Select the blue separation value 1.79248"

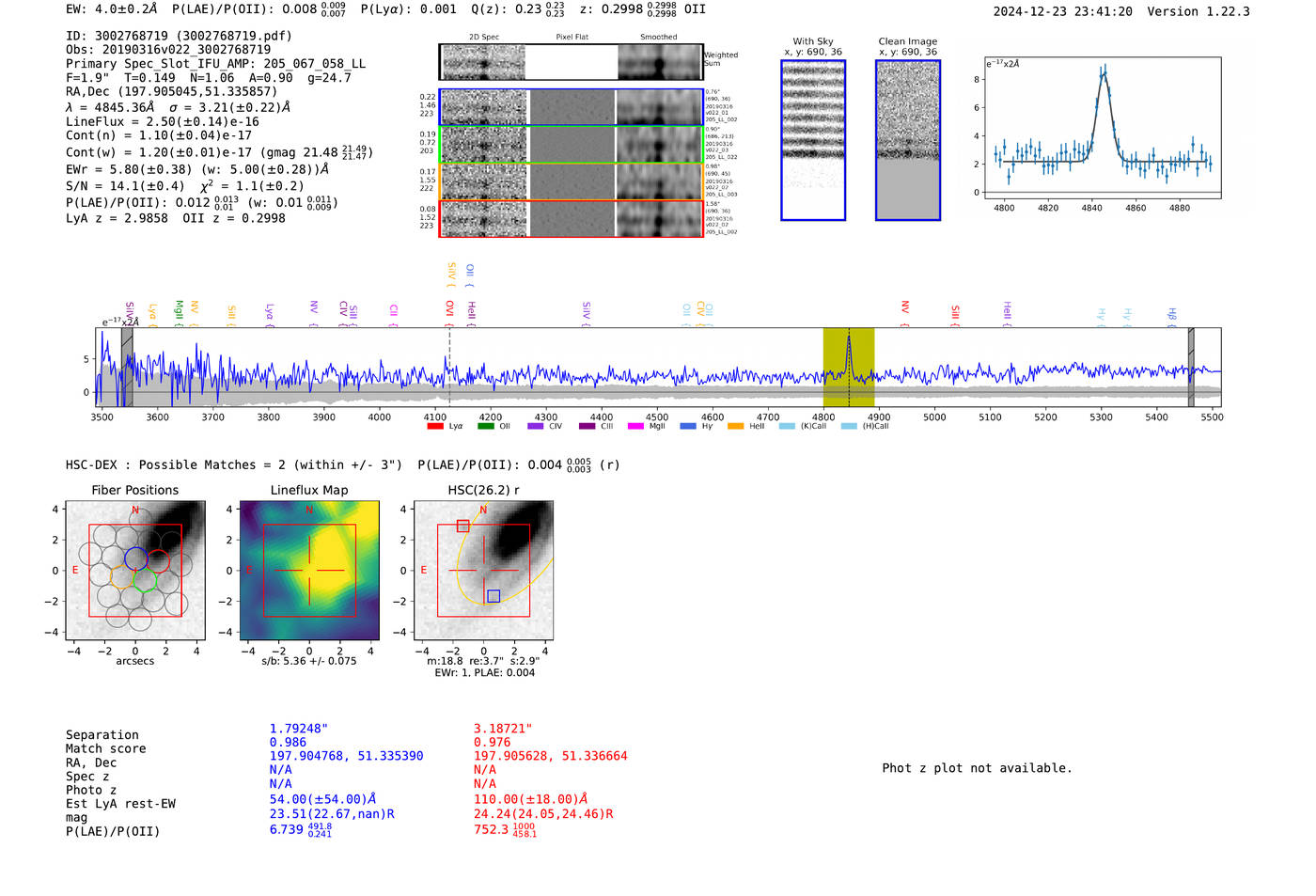pos(299,729)
